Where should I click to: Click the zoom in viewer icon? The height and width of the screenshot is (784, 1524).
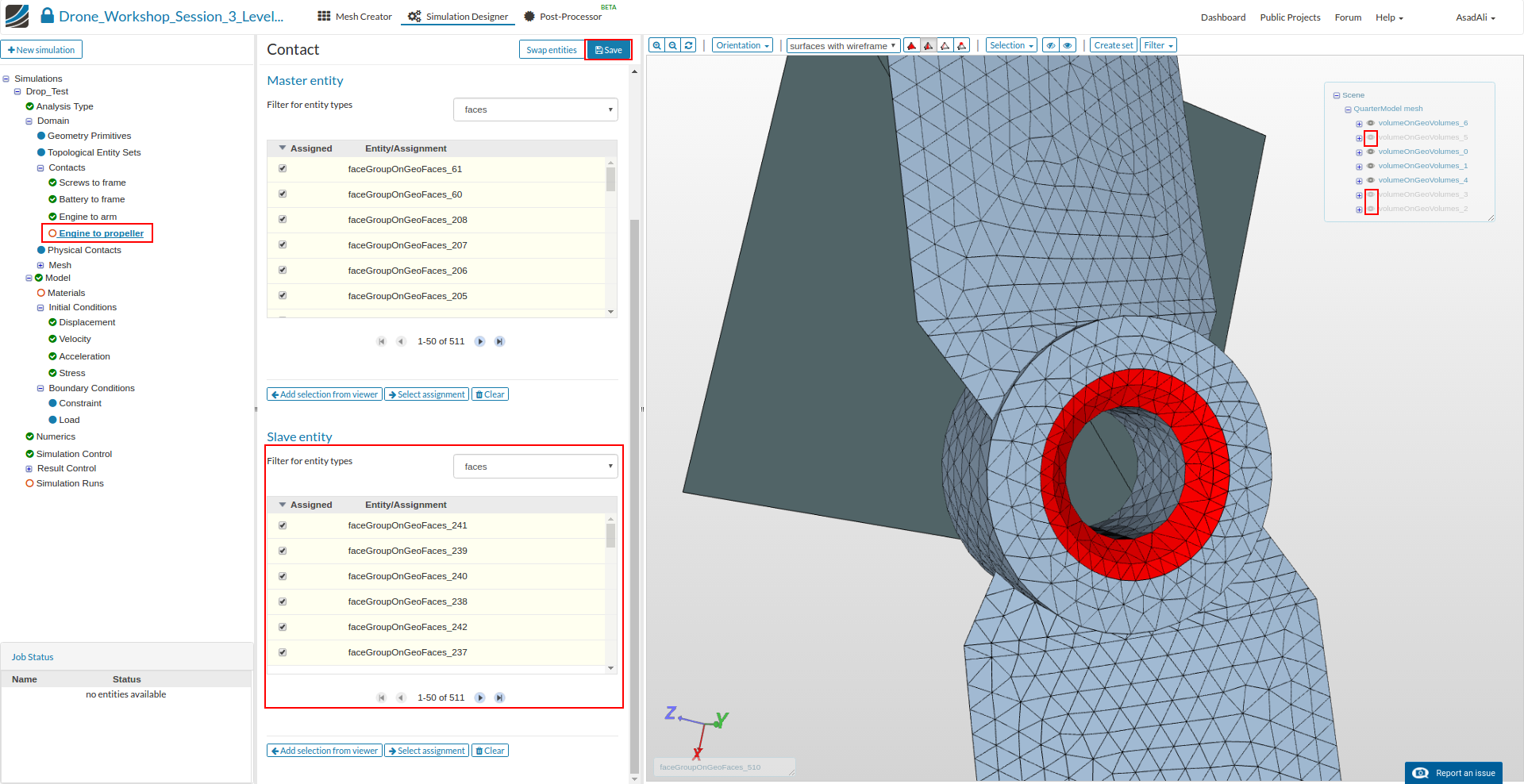point(656,46)
